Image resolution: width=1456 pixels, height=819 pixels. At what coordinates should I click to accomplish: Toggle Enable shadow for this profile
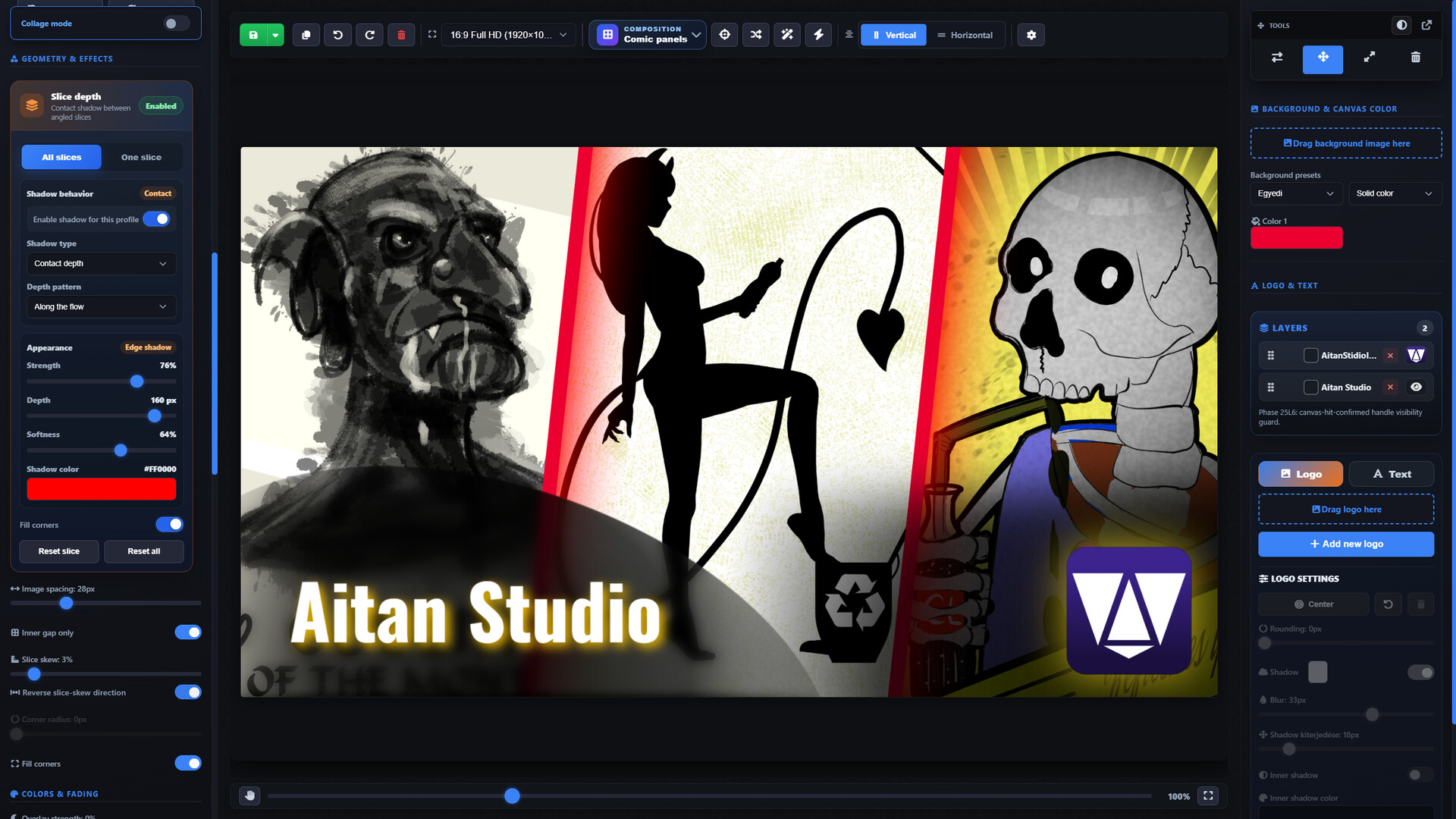(x=157, y=219)
